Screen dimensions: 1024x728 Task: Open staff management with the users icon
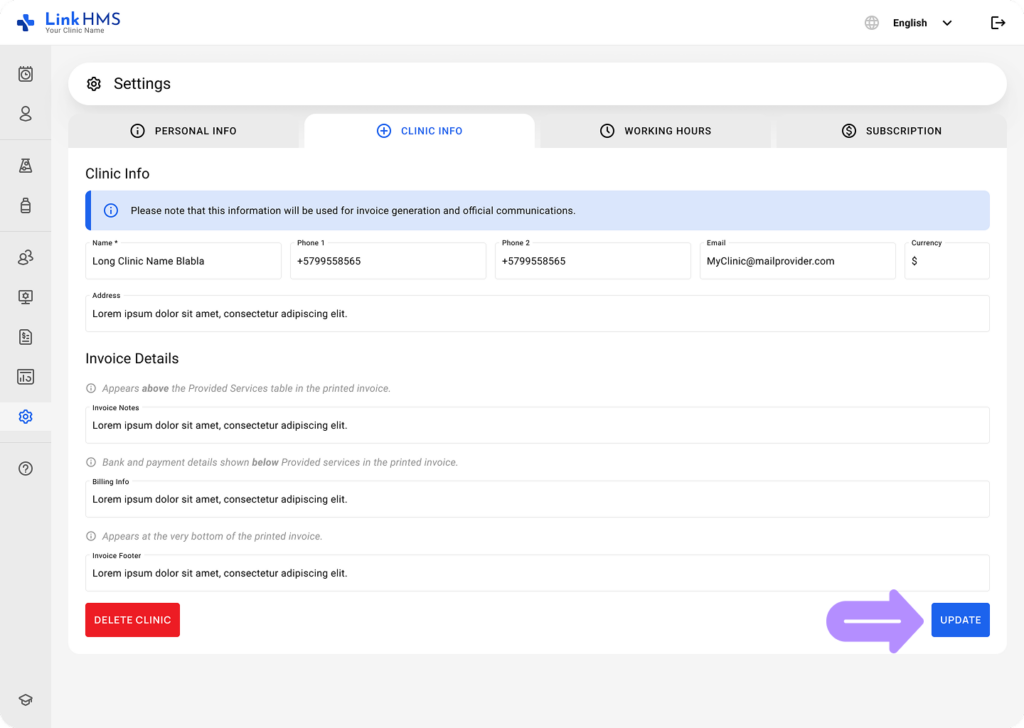click(x=25, y=257)
